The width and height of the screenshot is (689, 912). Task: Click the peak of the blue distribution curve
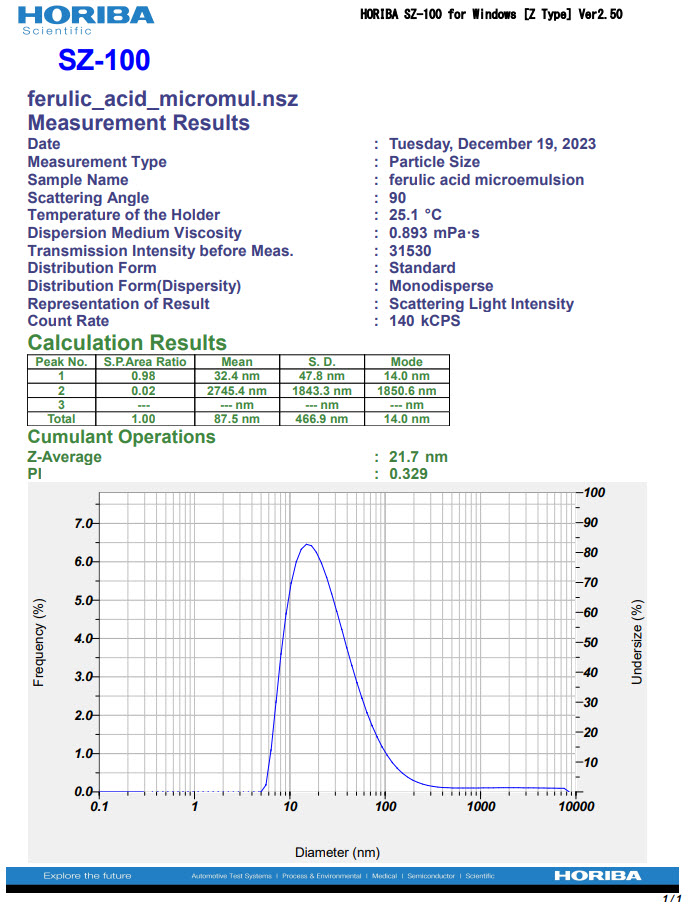(x=308, y=545)
